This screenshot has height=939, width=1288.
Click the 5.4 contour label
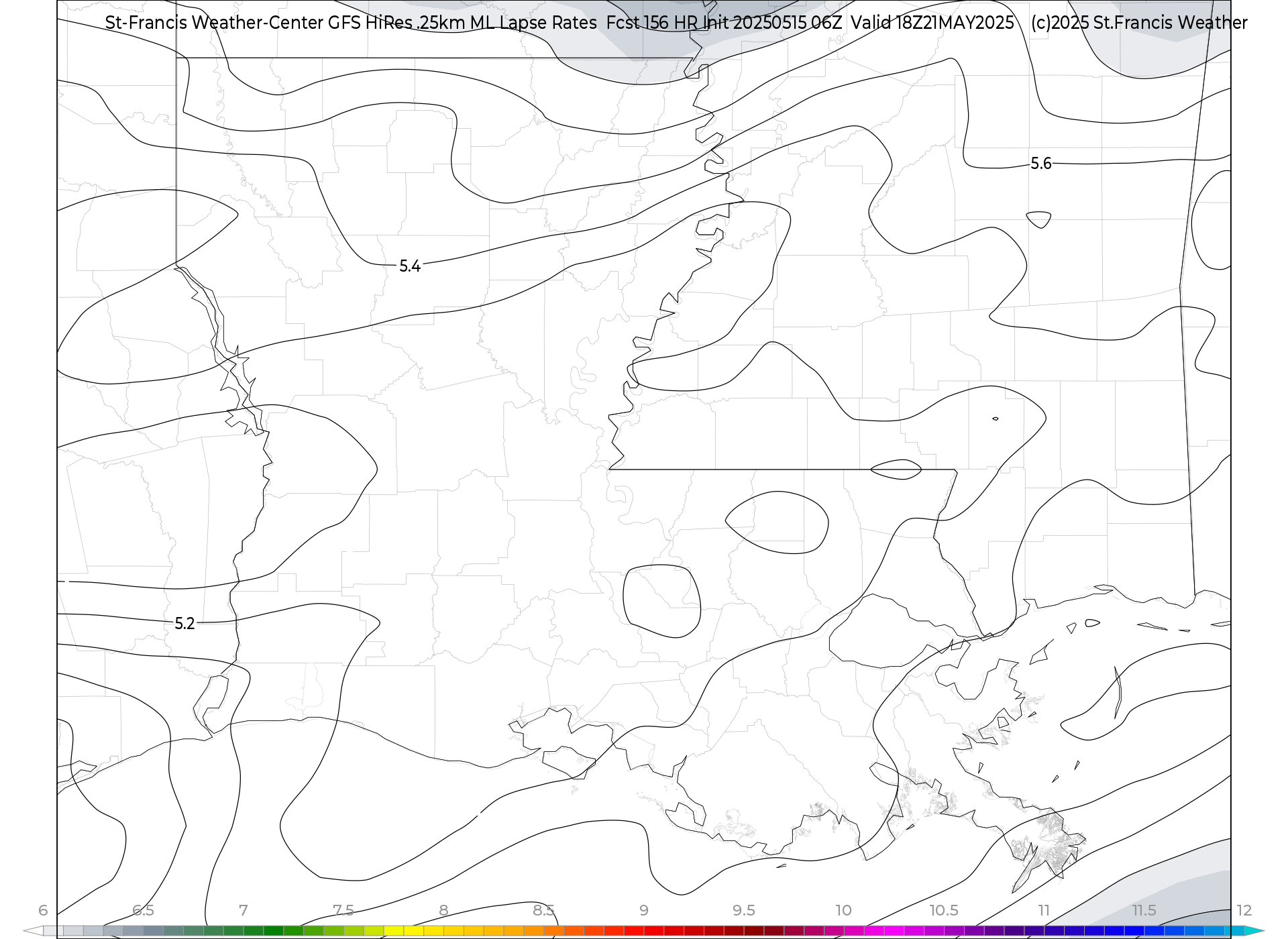410,266
